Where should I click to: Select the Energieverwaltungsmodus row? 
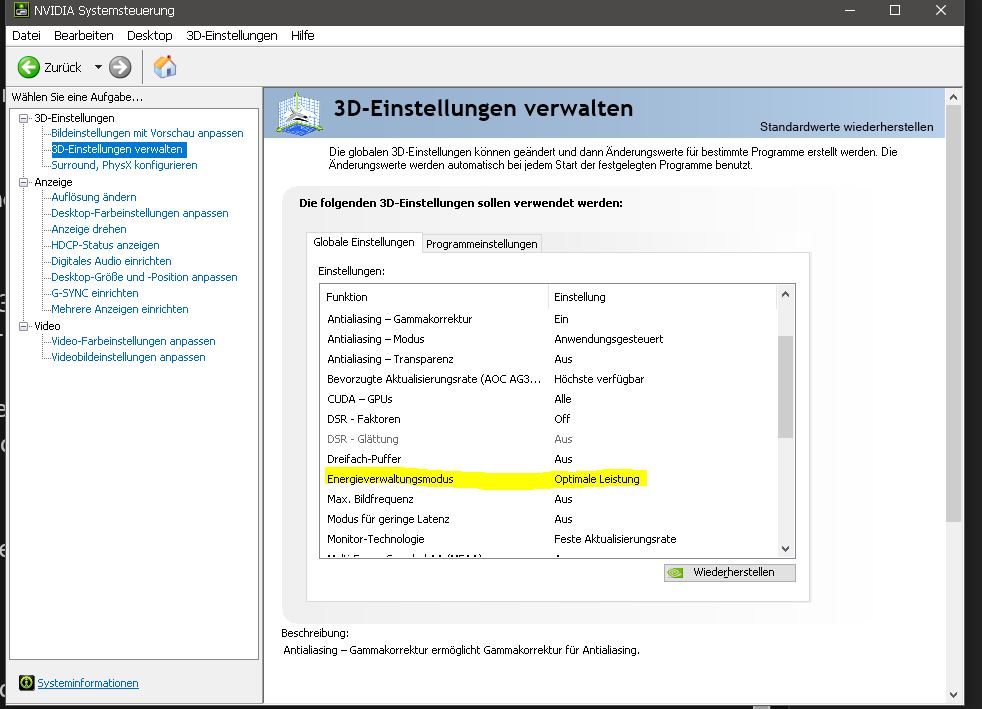(549, 480)
